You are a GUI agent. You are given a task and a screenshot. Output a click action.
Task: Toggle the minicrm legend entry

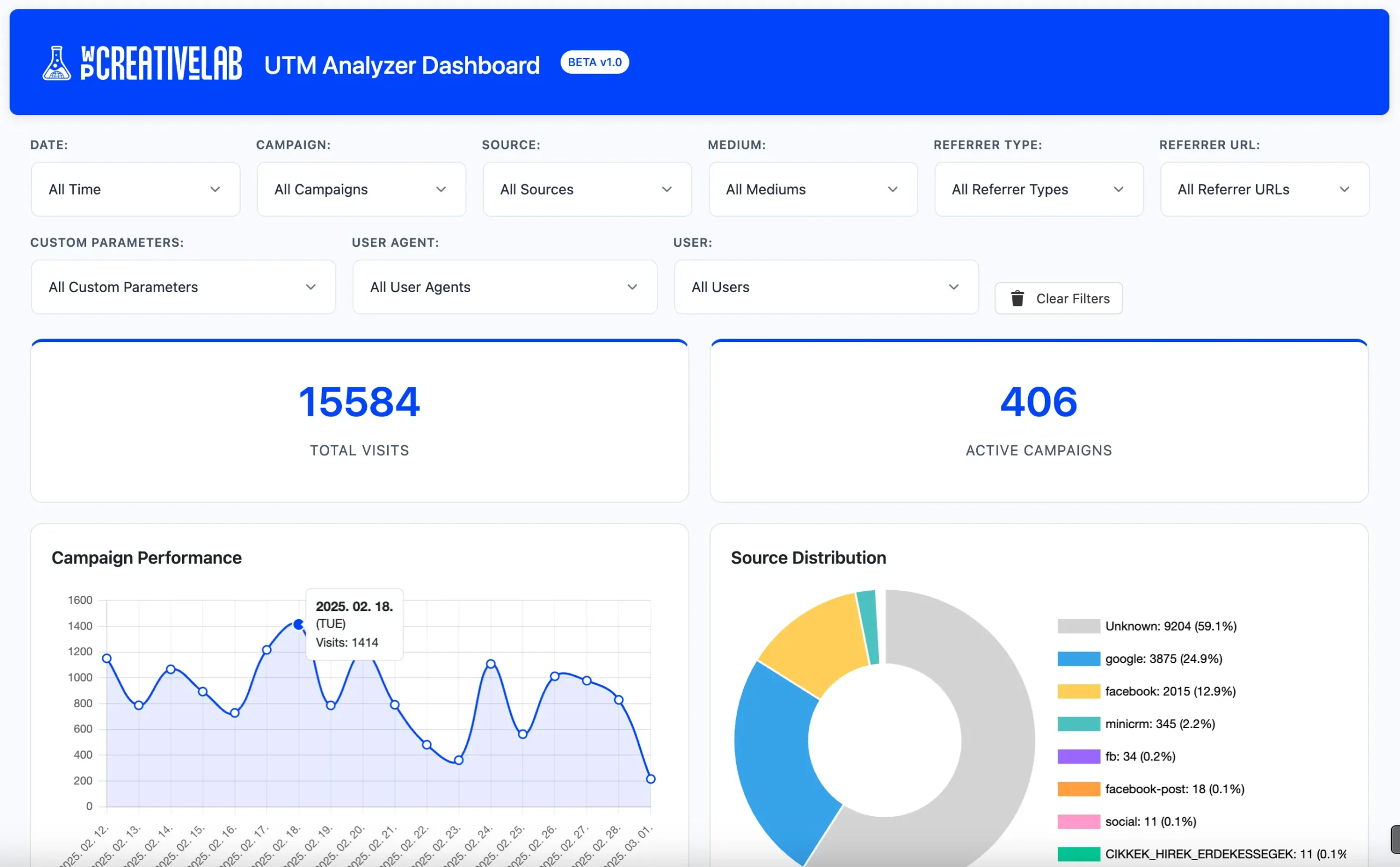click(1159, 724)
